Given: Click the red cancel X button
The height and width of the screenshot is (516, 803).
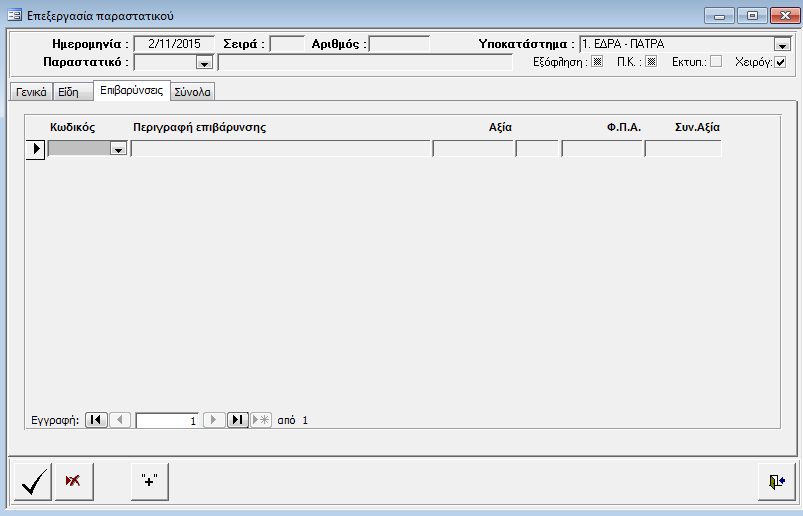Looking at the screenshot, I should pyautogui.click(x=74, y=481).
